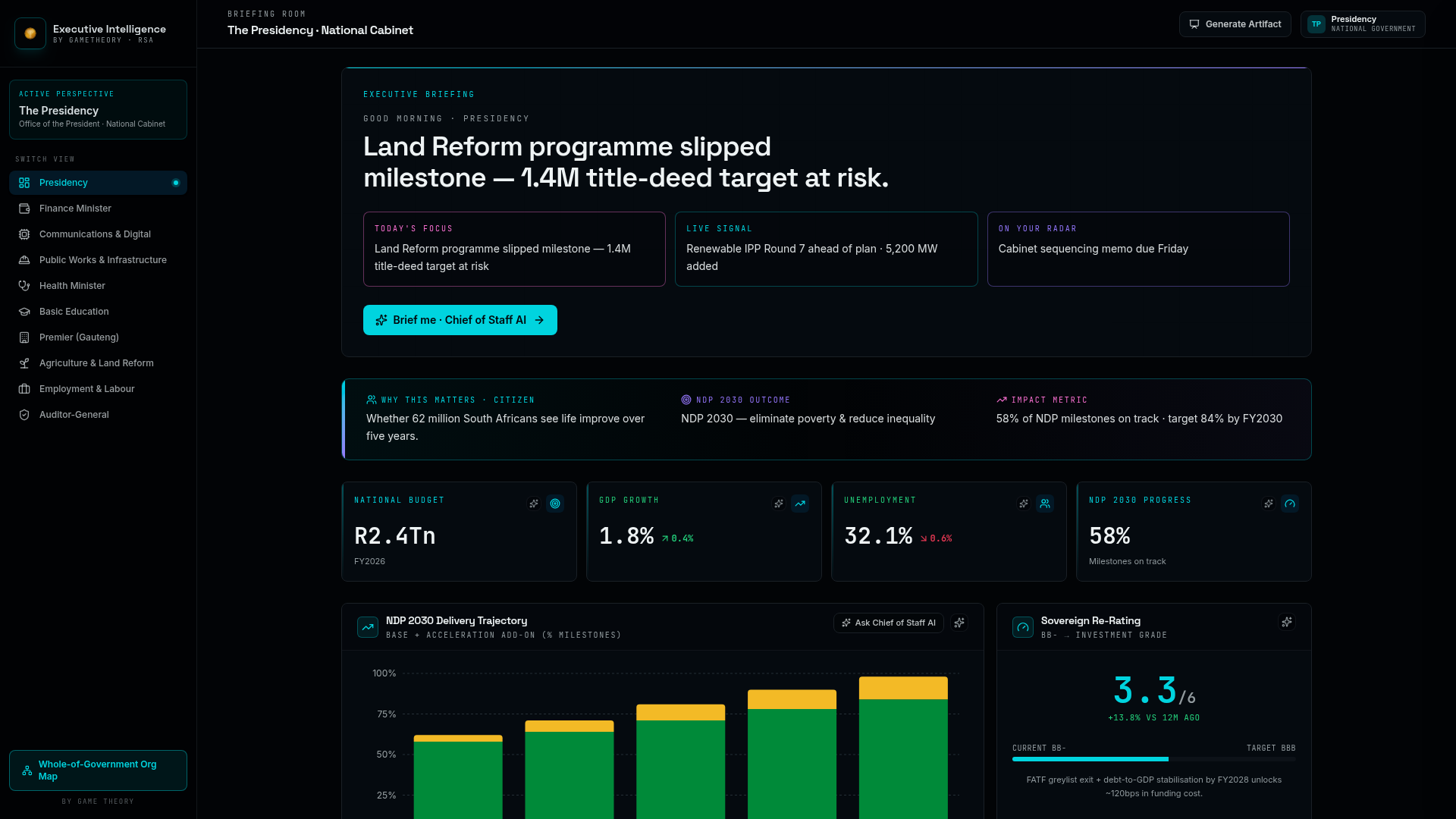Open Whole-of-Government Org Map
Viewport: 1456px width, 819px height.
point(98,770)
